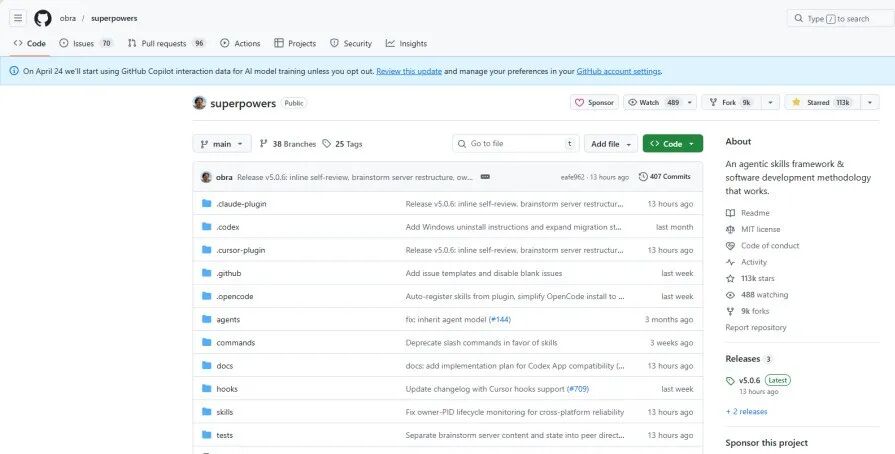Viewport: 895px width, 454px height.
Task: Open the .codex folder
Action: 228,227
